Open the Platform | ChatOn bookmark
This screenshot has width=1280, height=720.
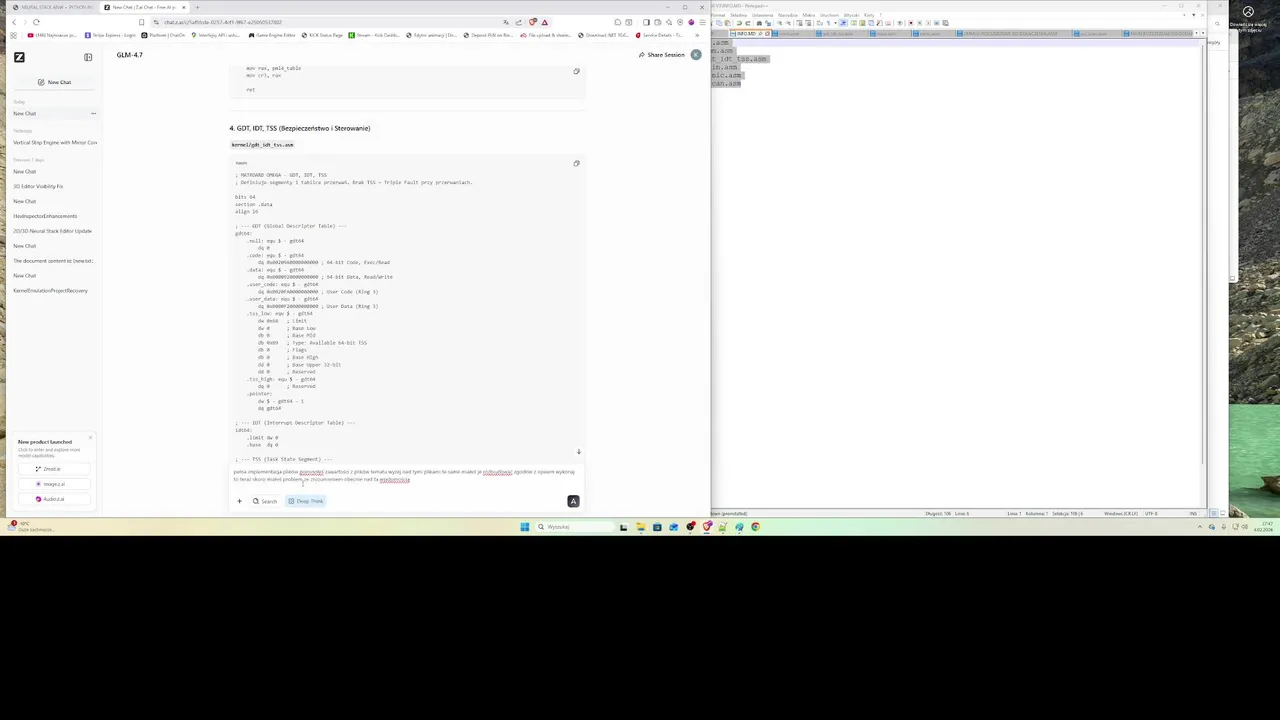[x=164, y=35]
